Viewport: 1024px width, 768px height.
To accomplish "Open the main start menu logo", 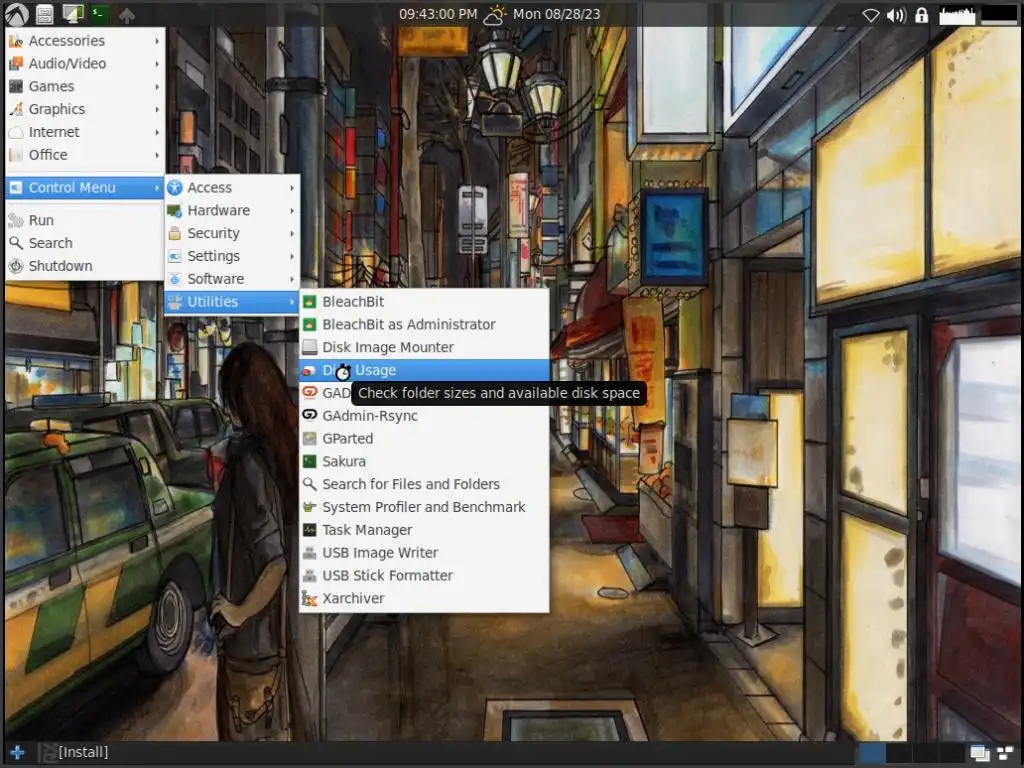I will (16, 14).
